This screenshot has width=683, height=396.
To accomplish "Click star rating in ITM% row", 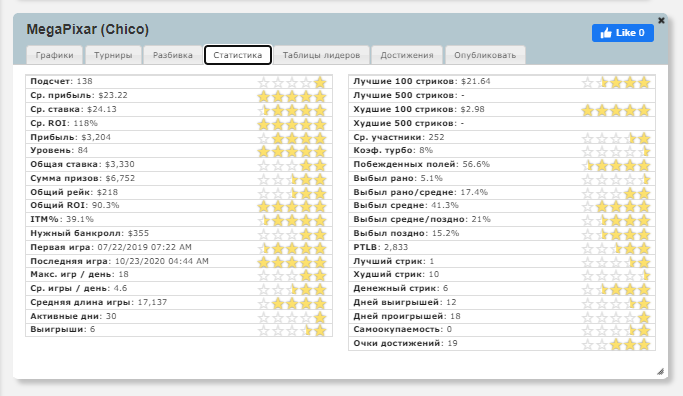I will 292,220.
